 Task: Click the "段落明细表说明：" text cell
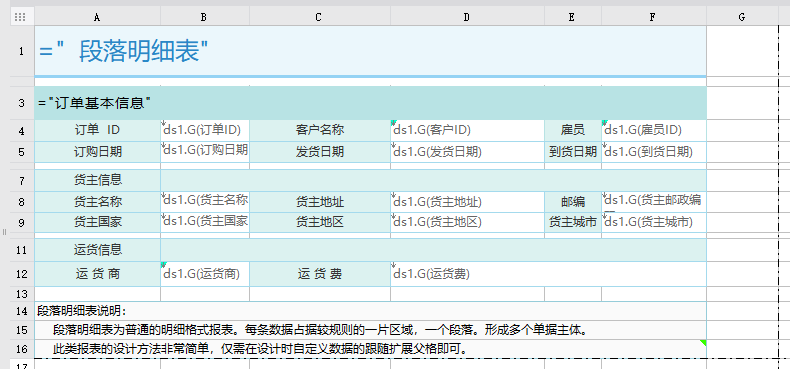370,311
